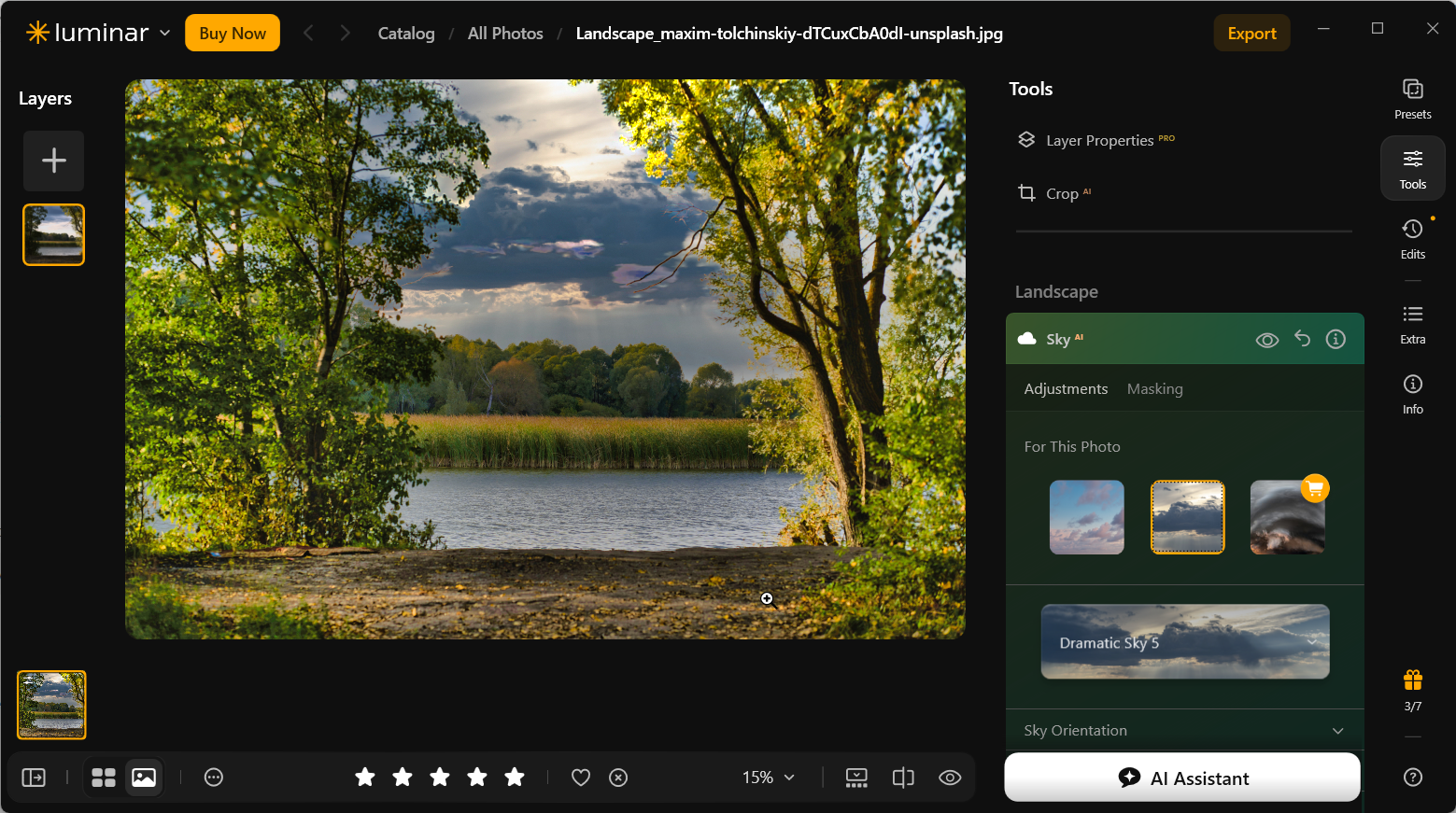This screenshot has height=813, width=1456.
Task: Select the Adjustments tab
Action: [1066, 389]
